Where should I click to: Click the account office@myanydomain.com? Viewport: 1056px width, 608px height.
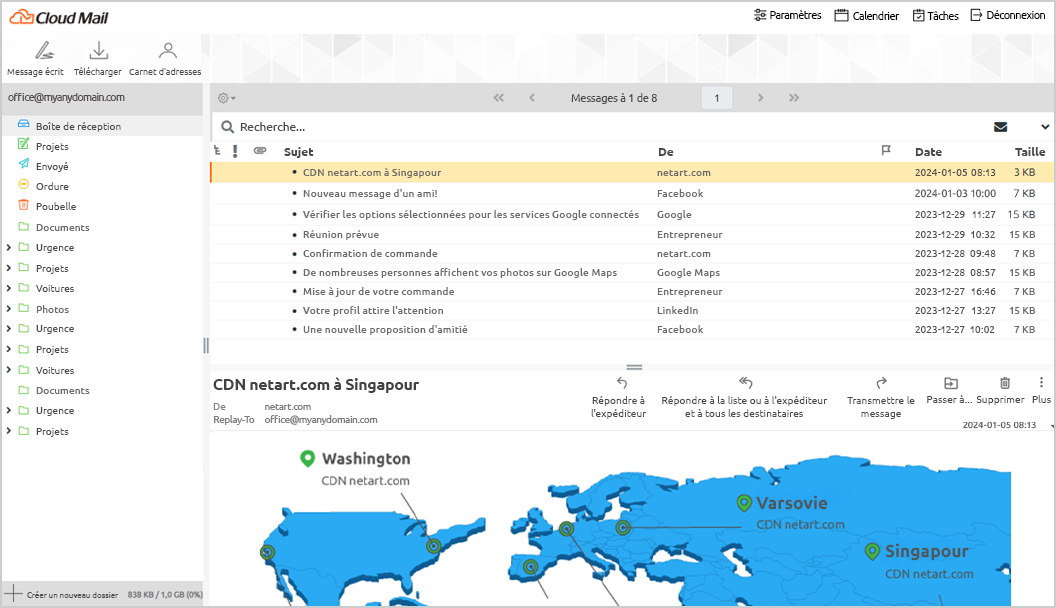point(66,97)
